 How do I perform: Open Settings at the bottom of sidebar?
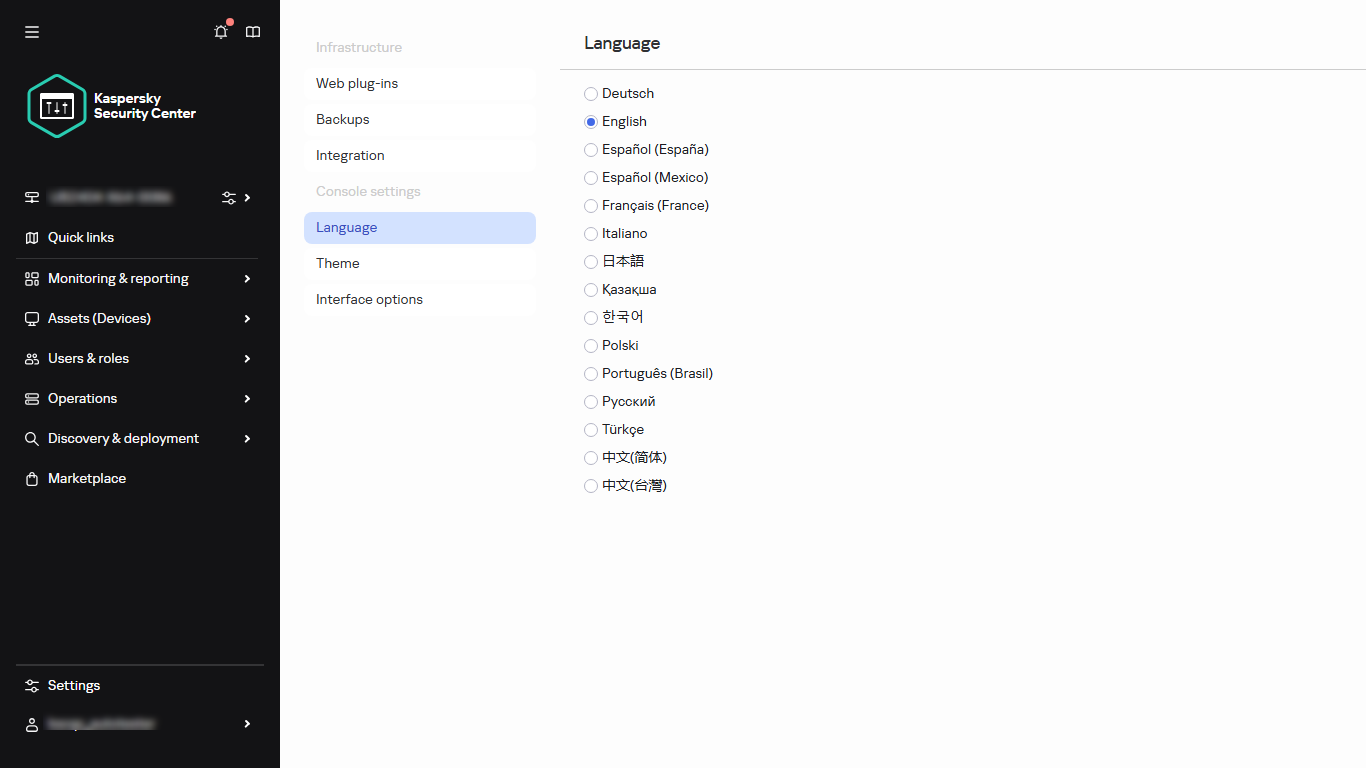(x=73, y=685)
